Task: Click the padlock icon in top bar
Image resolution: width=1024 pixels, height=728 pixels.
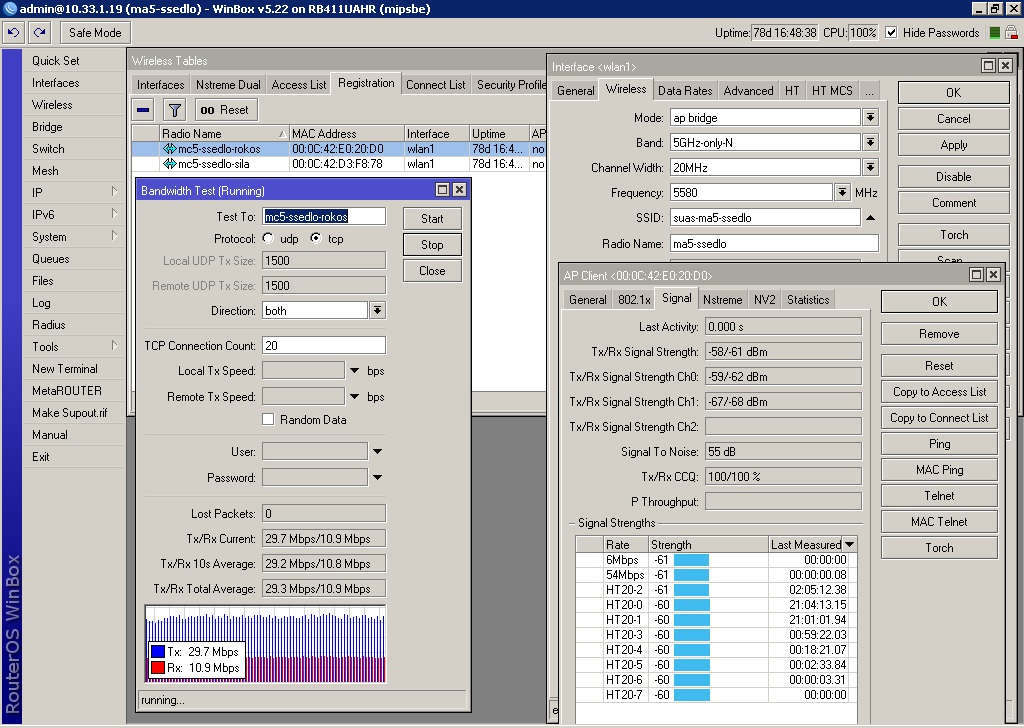Action: point(1012,33)
